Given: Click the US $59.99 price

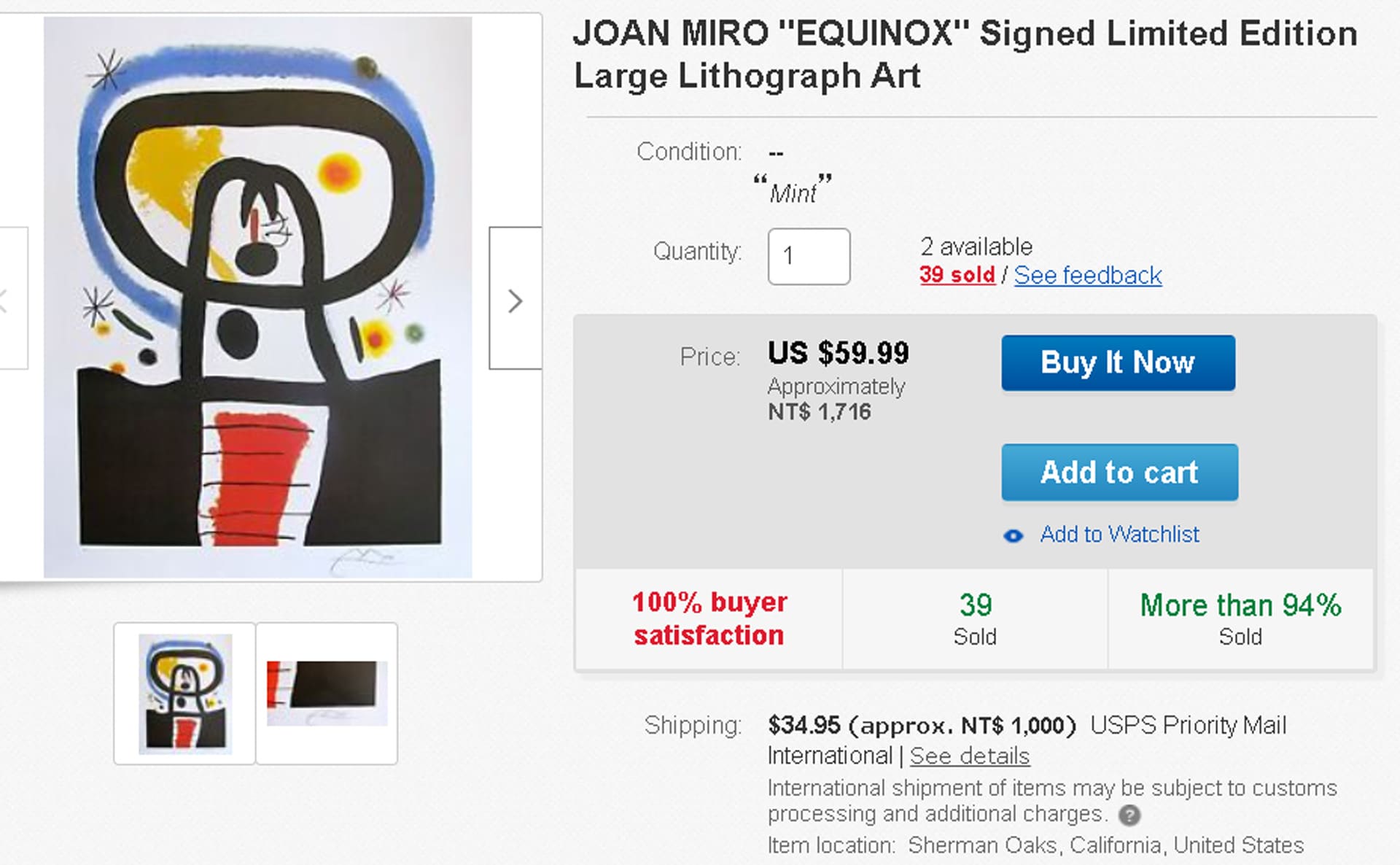Looking at the screenshot, I should coord(838,354).
